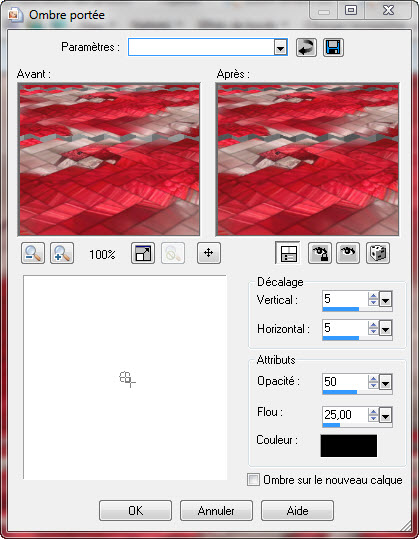This screenshot has width=419, height=539.
Task: Click the proof eye icon
Action: [348, 253]
